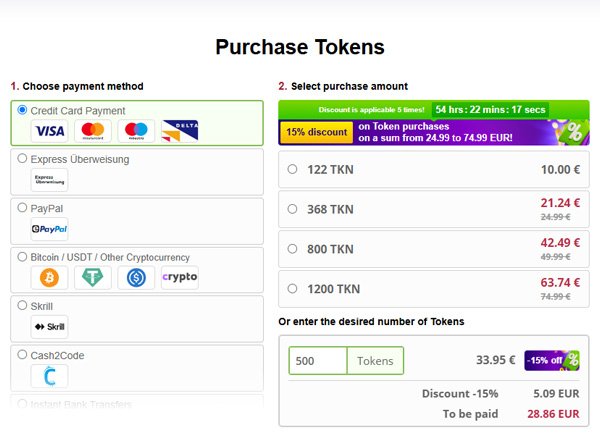Choose the 122 TKN package
The width and height of the screenshot is (600, 440).
click(434, 169)
